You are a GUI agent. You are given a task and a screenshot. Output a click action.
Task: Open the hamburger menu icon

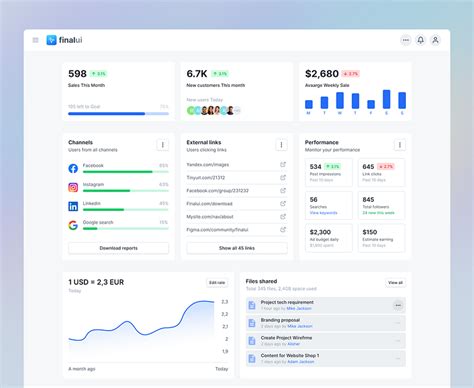point(36,40)
